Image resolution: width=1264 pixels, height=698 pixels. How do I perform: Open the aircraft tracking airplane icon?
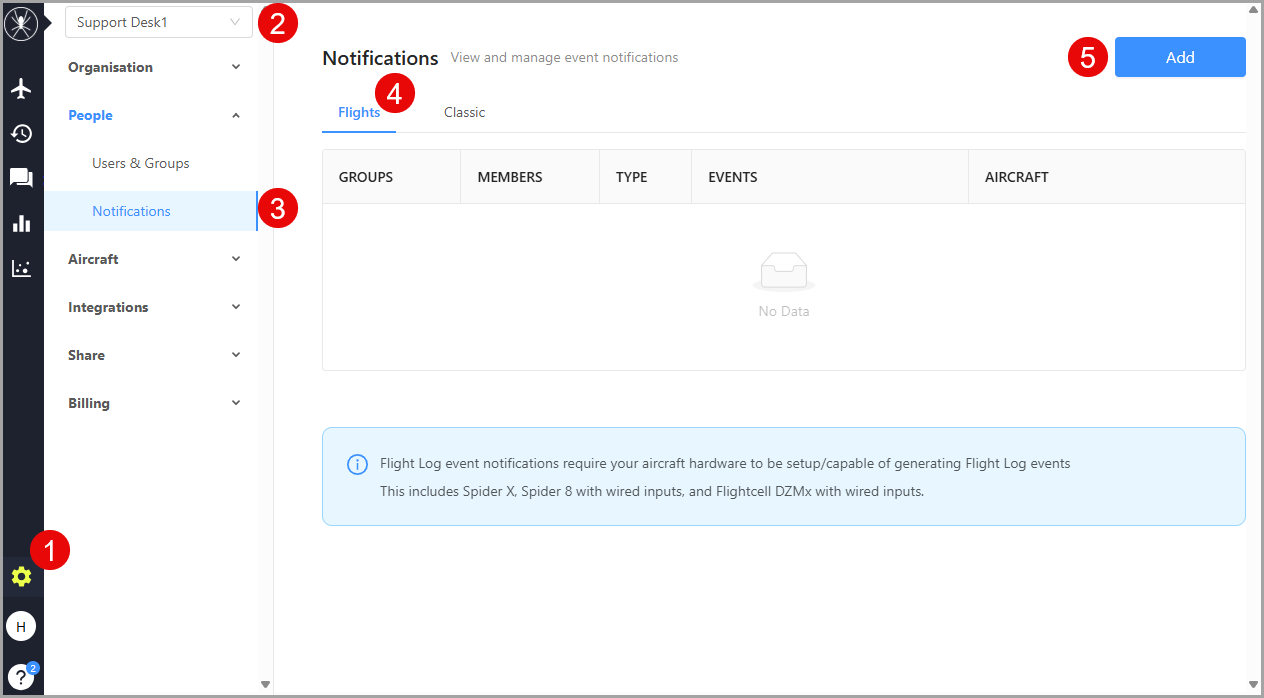(x=21, y=89)
